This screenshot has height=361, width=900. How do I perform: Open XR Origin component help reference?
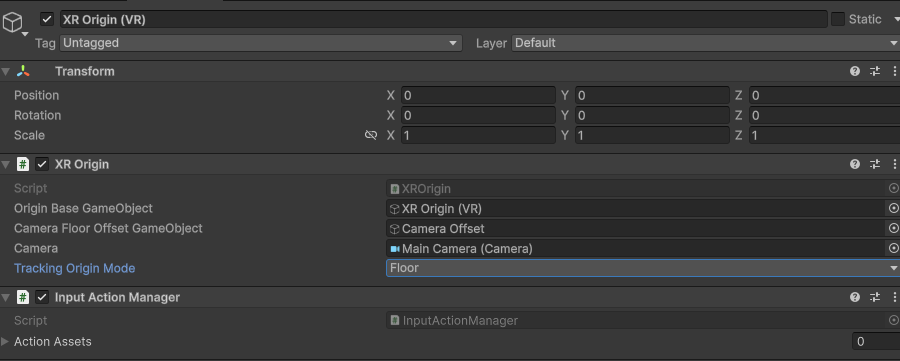pos(855,165)
